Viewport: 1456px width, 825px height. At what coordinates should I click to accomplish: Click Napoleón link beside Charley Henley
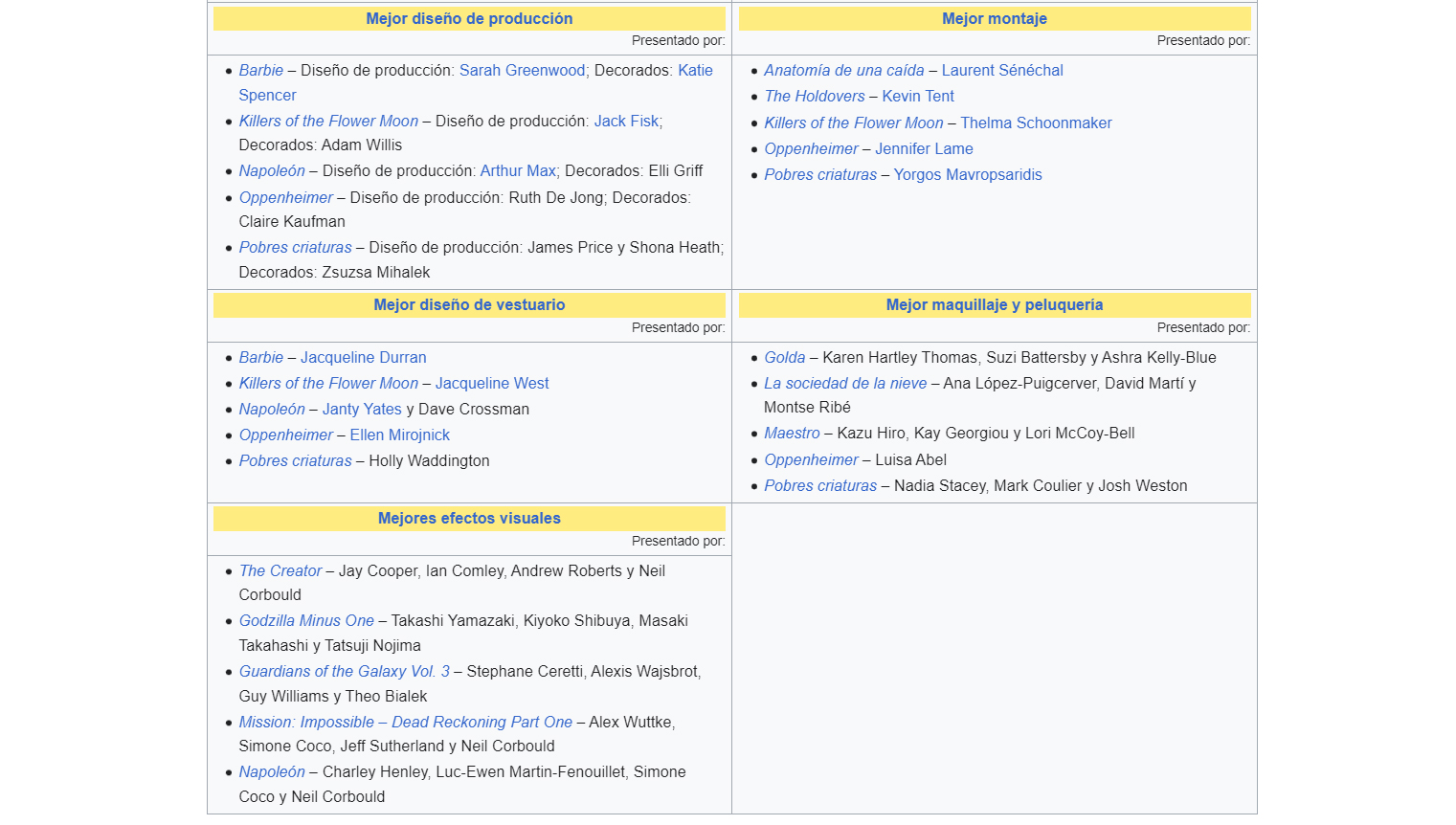tap(272, 771)
